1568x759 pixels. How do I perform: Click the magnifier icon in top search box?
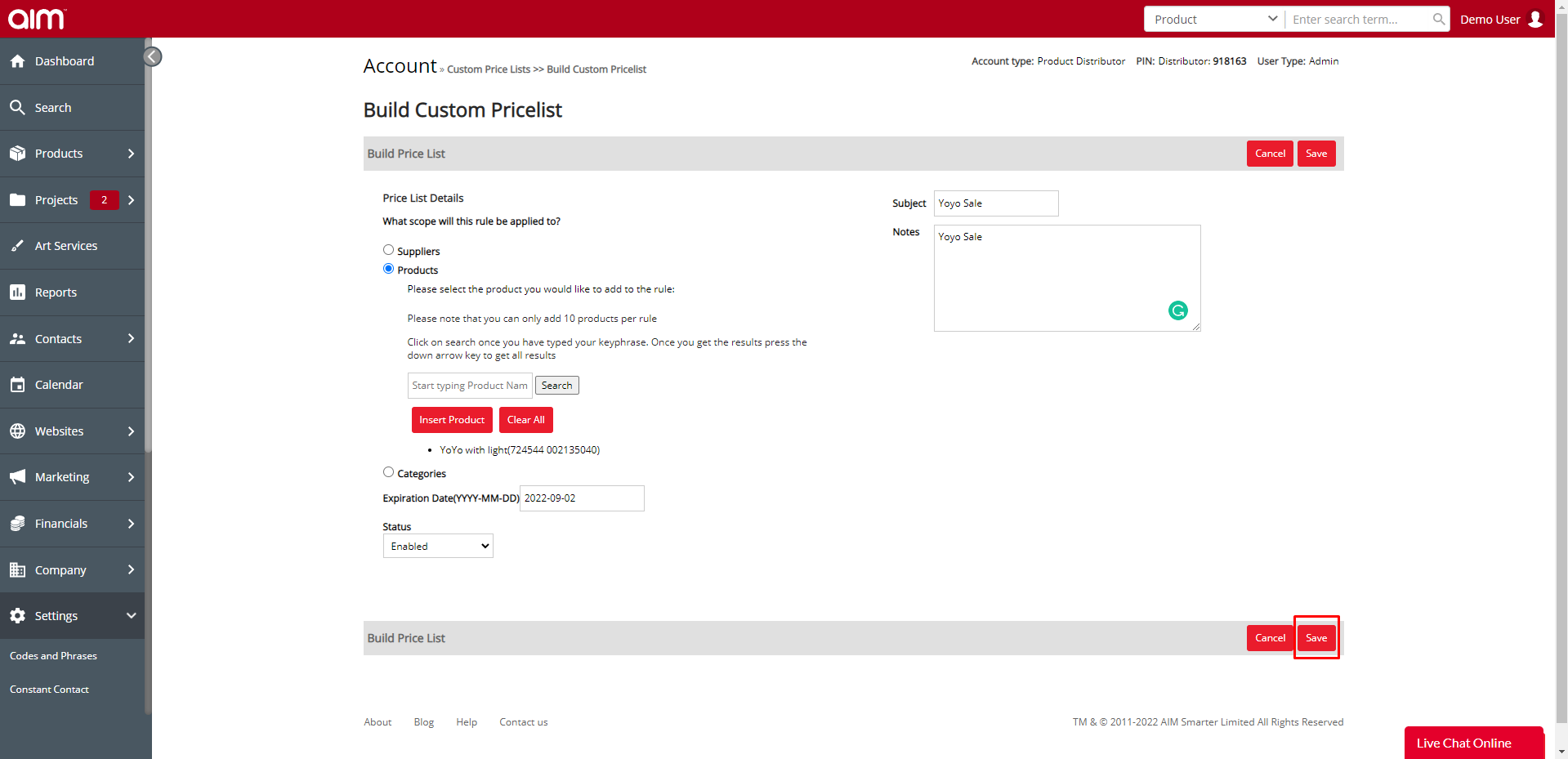coord(1439,19)
